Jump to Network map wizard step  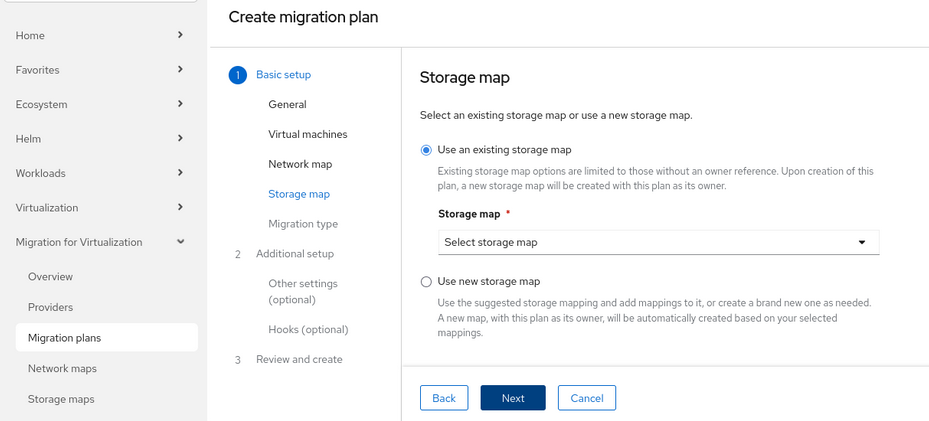point(300,164)
